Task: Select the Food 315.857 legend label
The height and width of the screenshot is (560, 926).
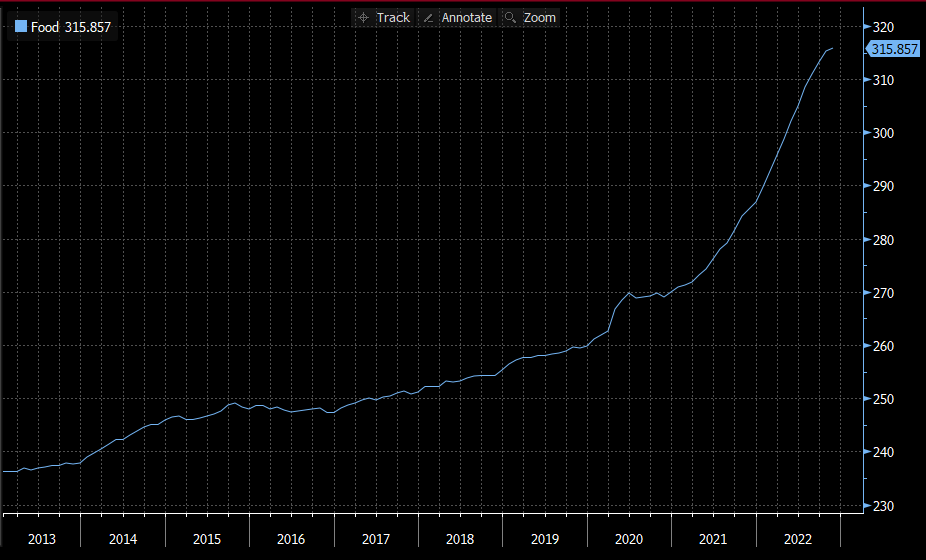Action: point(70,27)
